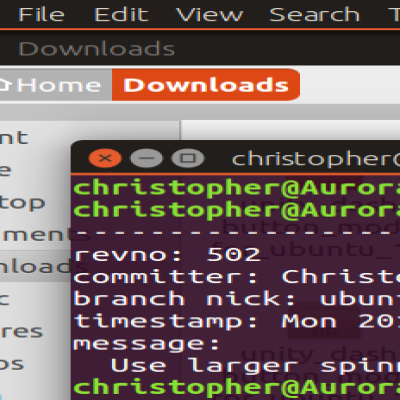Click the 'message:' line in terminal
The width and height of the screenshot is (400, 400).
coord(146,344)
